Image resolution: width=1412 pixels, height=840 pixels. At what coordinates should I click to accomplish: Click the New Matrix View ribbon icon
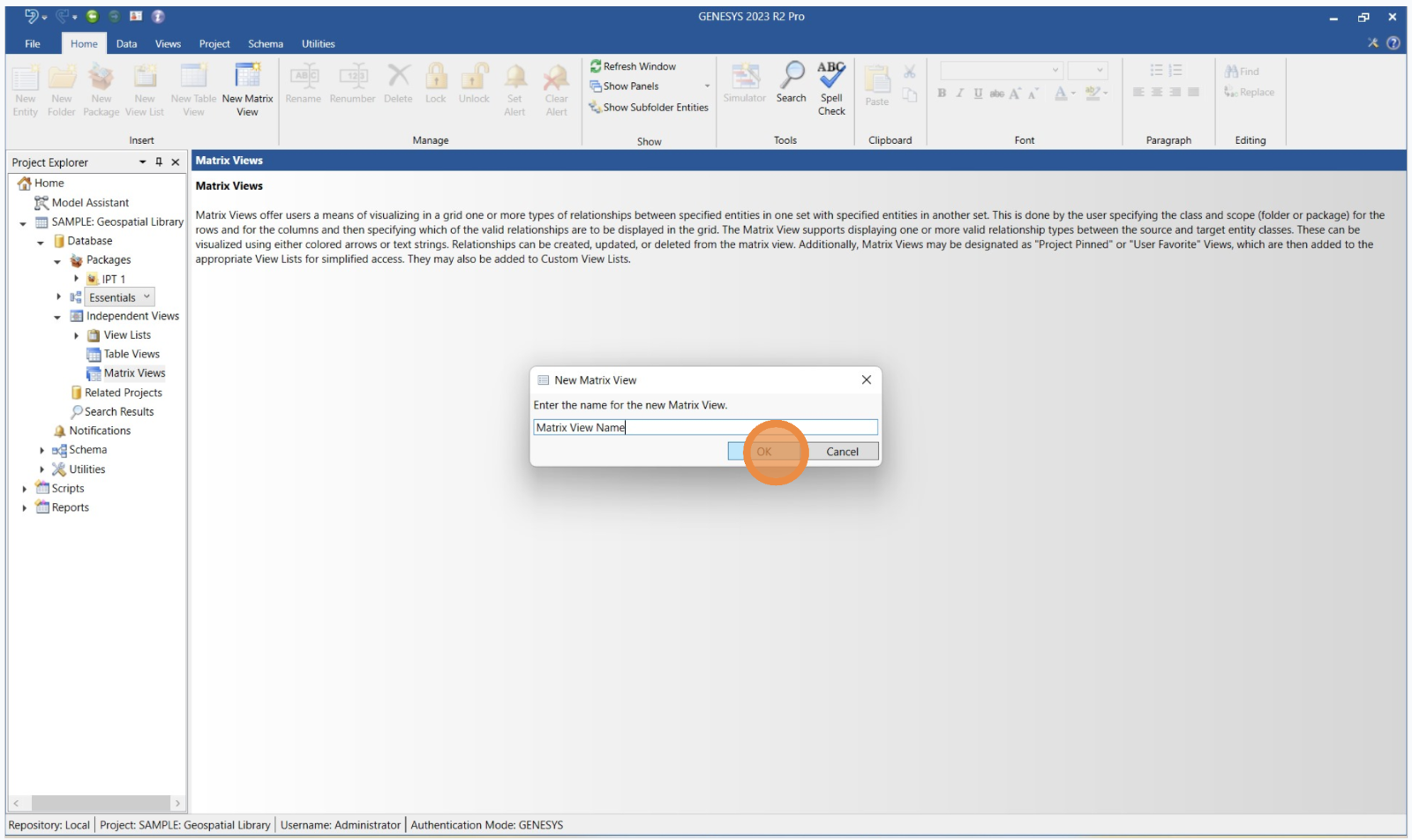coord(247,78)
